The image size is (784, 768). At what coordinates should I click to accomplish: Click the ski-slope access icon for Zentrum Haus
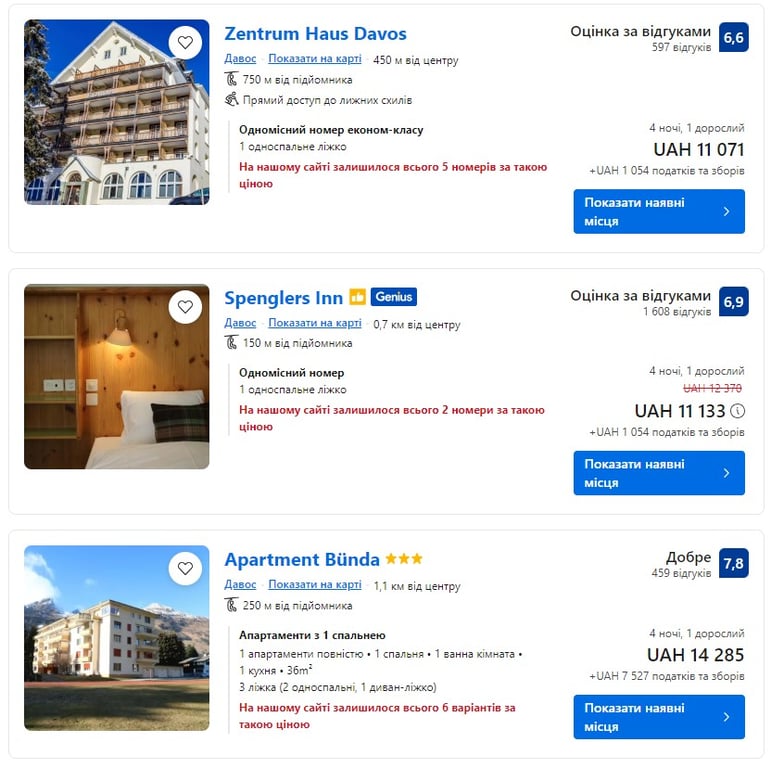(x=232, y=100)
